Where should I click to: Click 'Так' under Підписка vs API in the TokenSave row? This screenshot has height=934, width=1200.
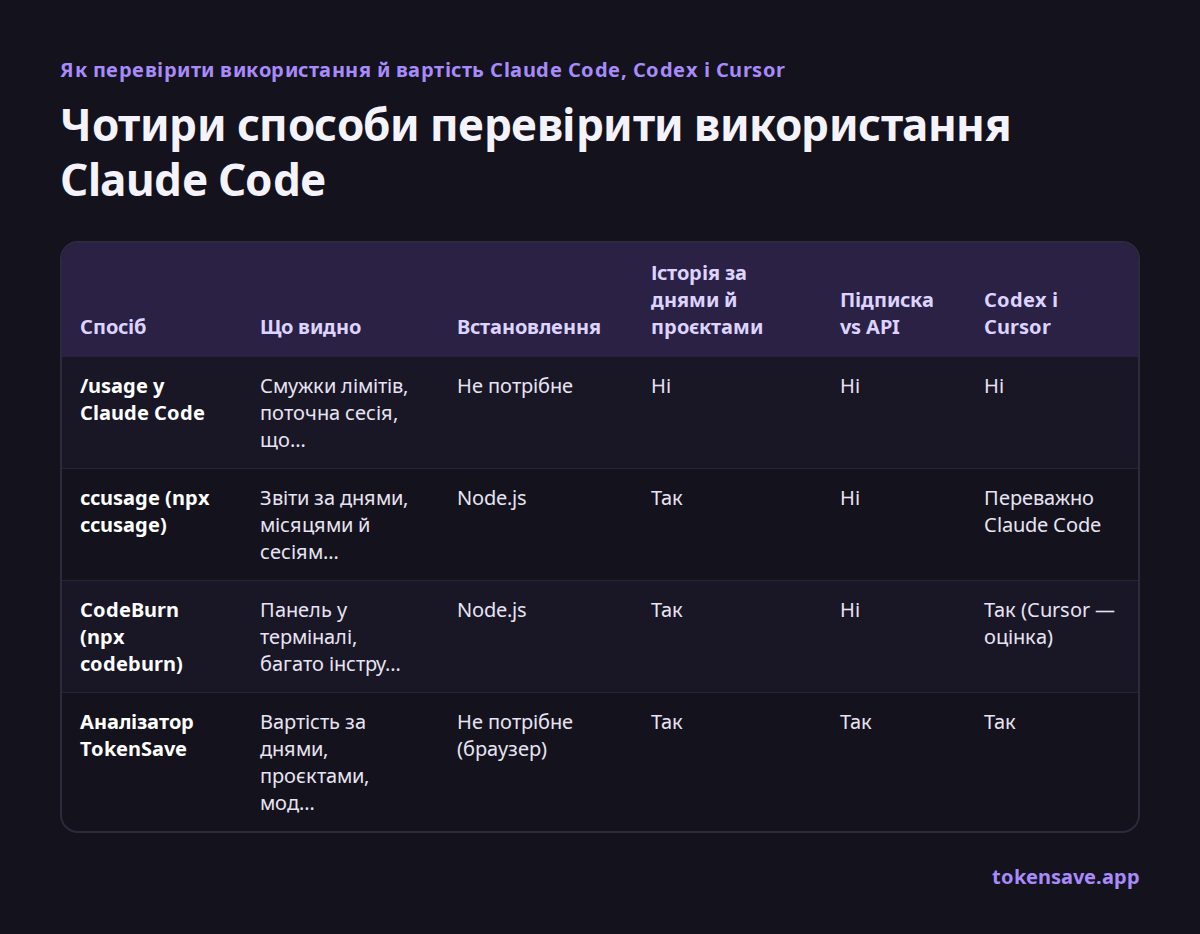(856, 722)
